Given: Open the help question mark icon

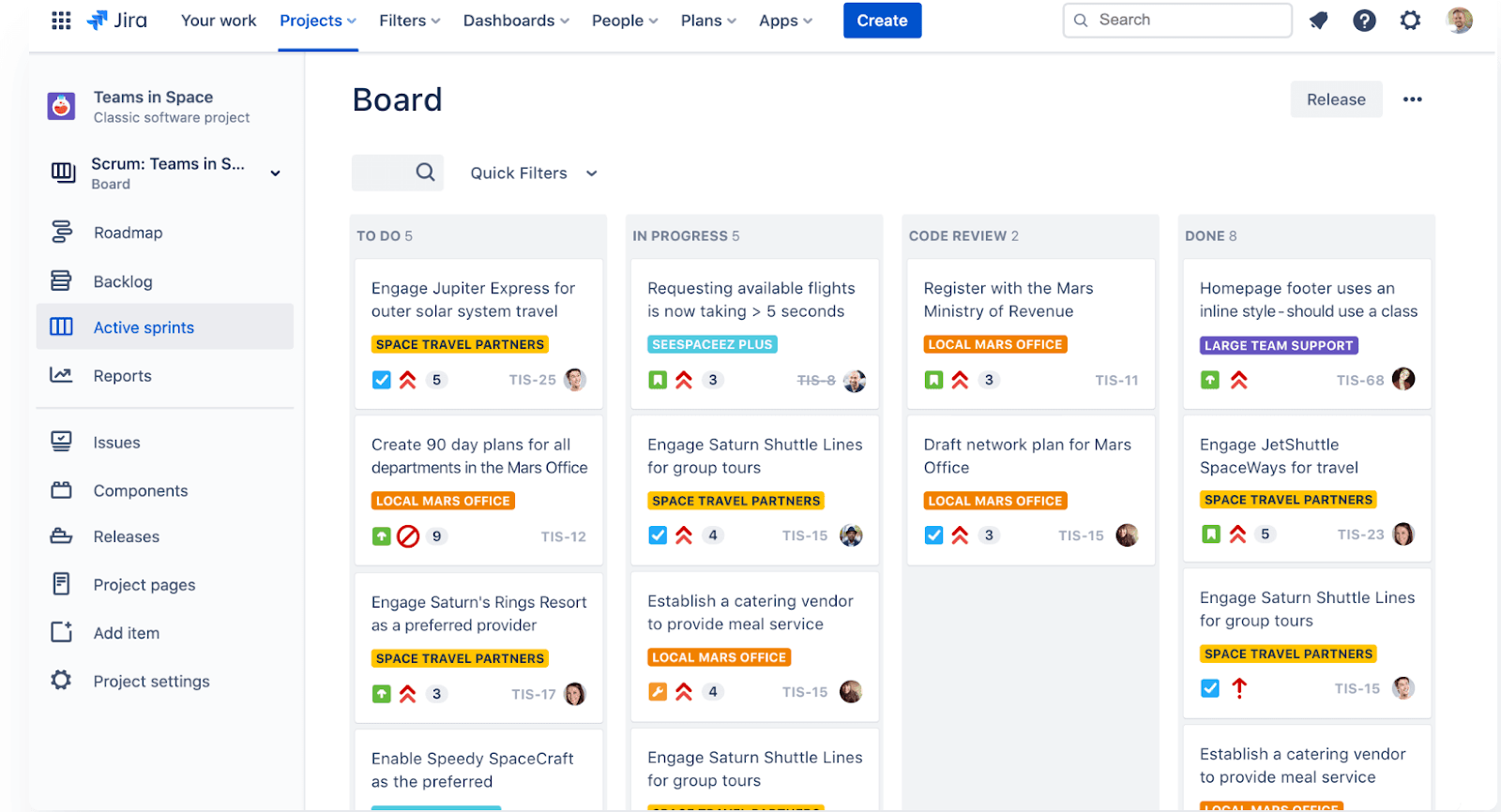Looking at the screenshot, I should [1364, 21].
